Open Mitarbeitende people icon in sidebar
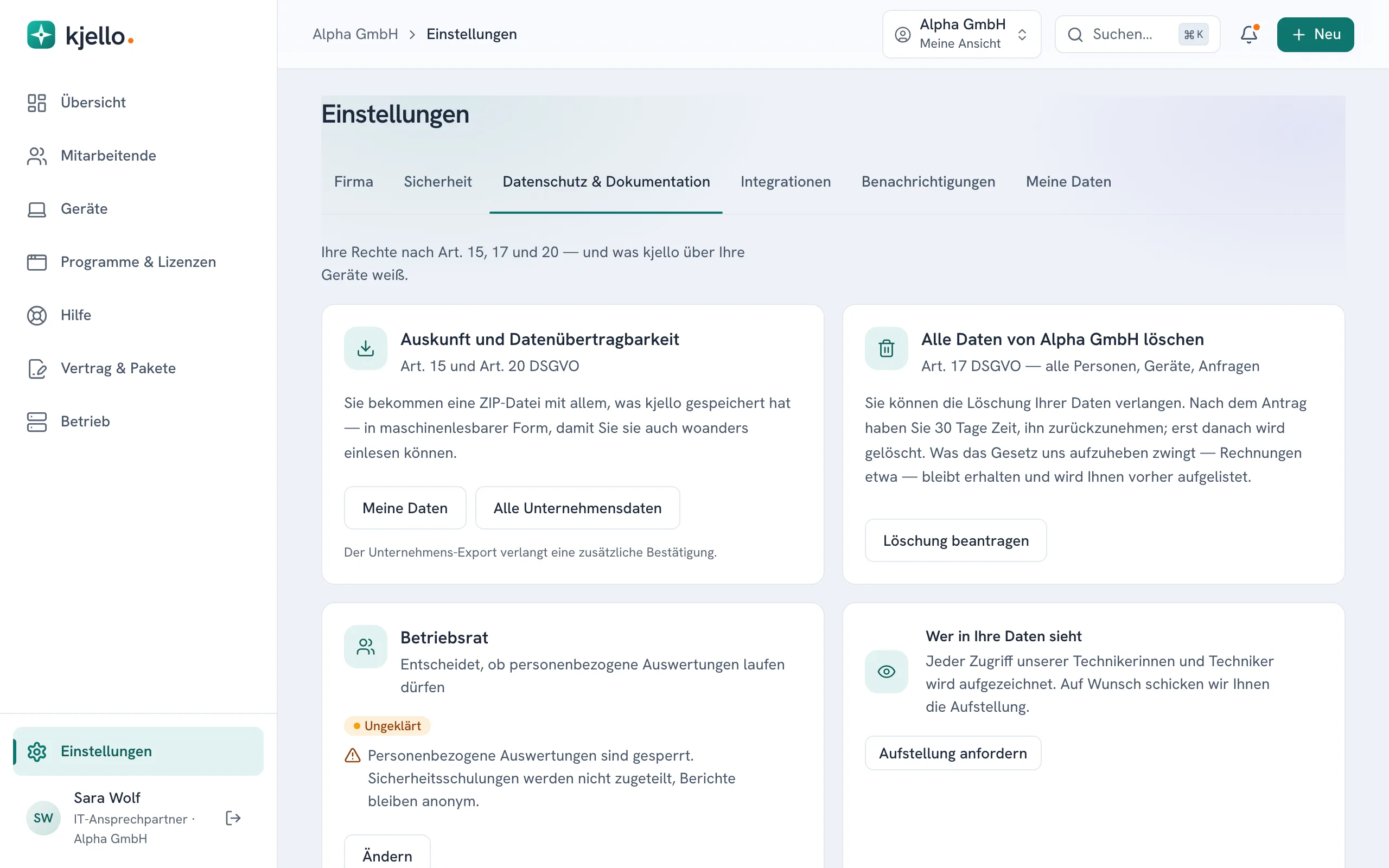The width and height of the screenshot is (1389, 868). 37,156
